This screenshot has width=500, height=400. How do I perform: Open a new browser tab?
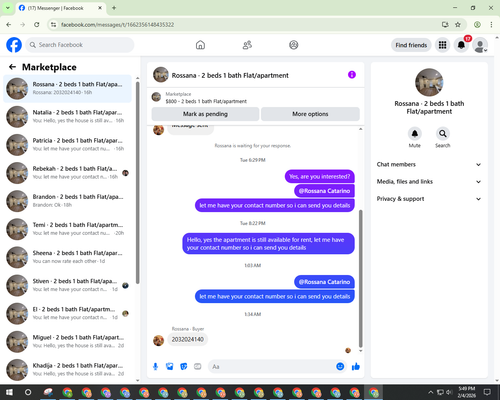pyautogui.click(x=114, y=8)
